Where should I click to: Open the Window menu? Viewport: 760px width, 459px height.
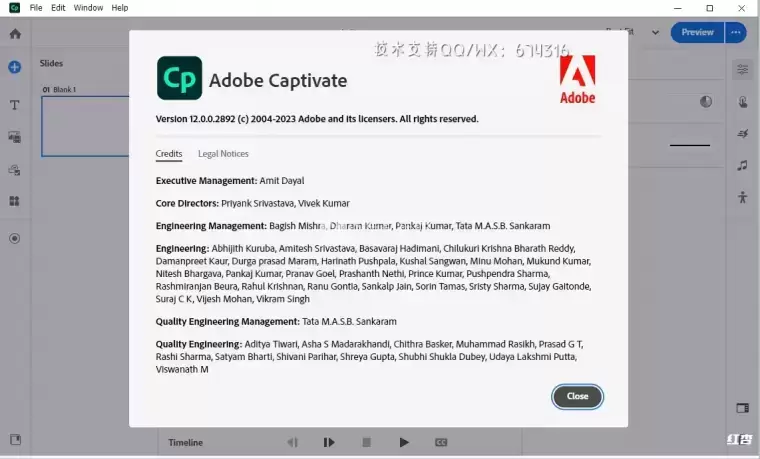(88, 8)
